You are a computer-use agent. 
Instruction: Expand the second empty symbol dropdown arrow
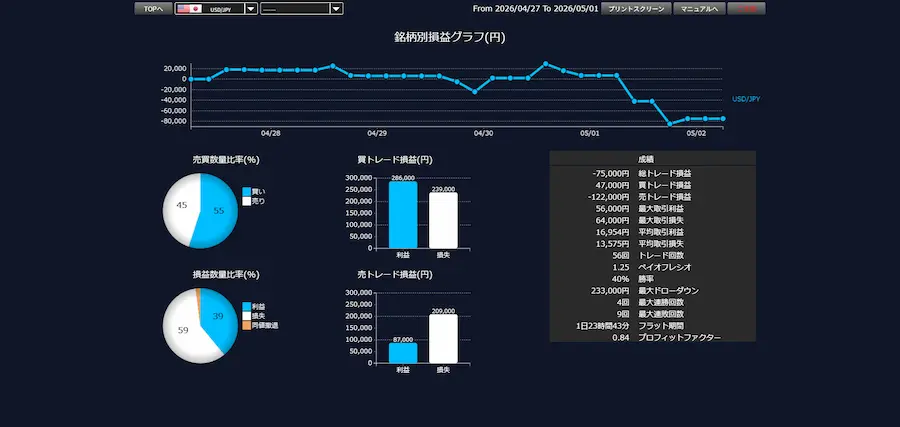pos(337,9)
